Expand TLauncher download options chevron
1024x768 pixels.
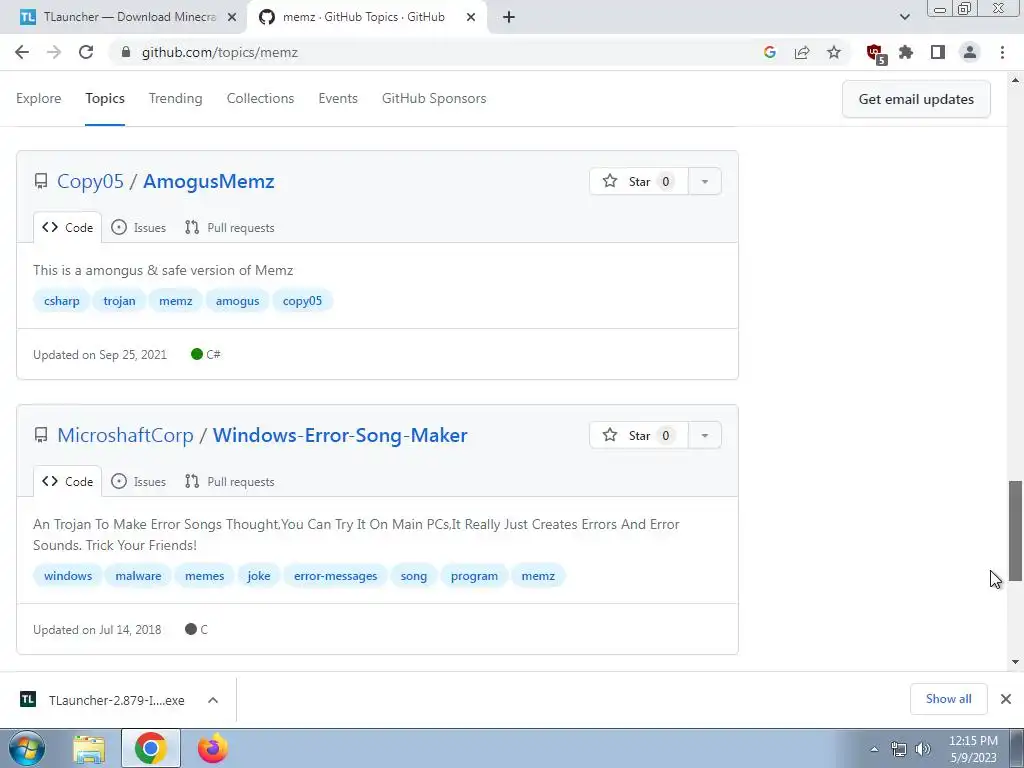[213, 700]
